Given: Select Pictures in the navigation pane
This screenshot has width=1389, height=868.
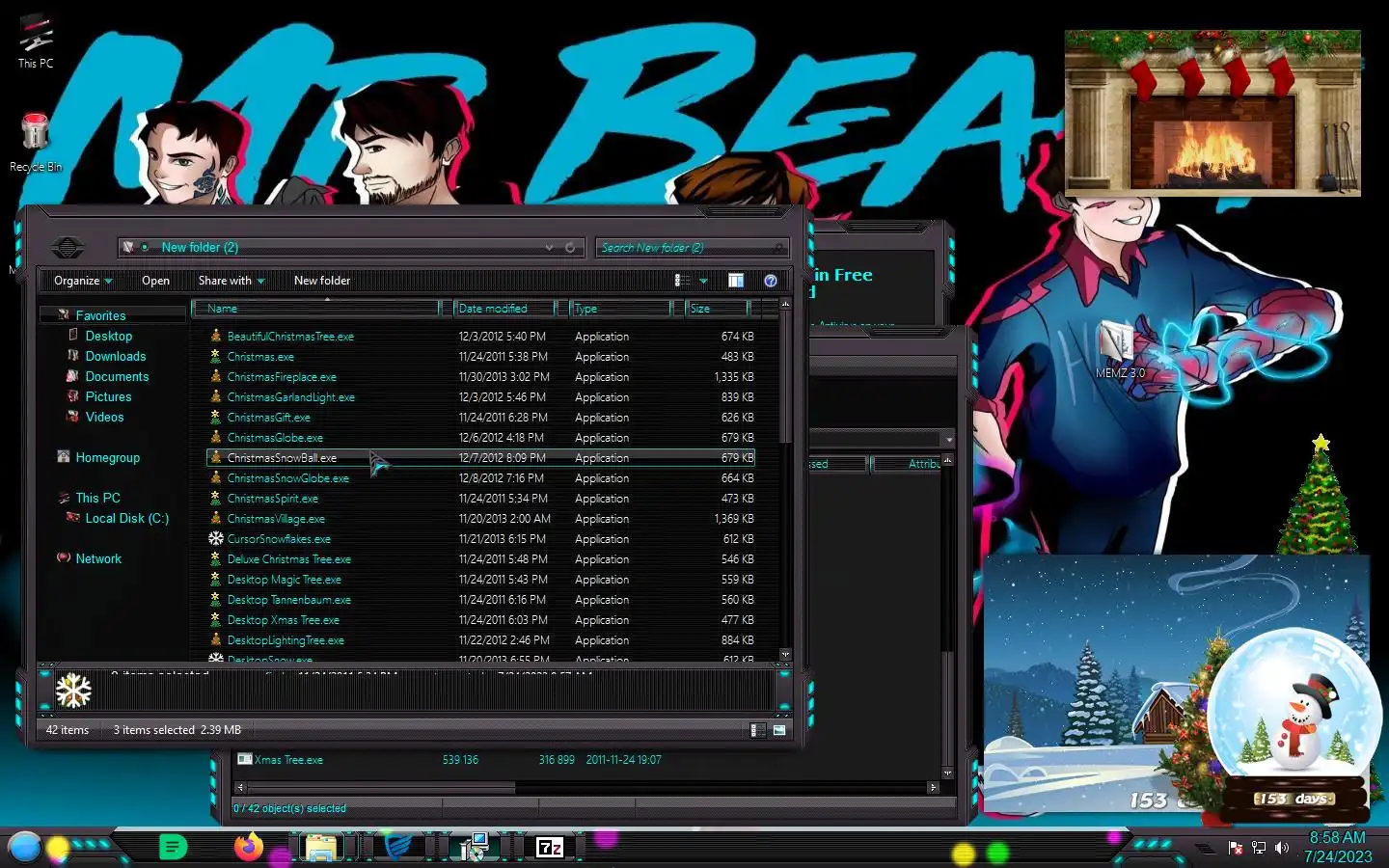Looking at the screenshot, I should pyautogui.click(x=108, y=396).
